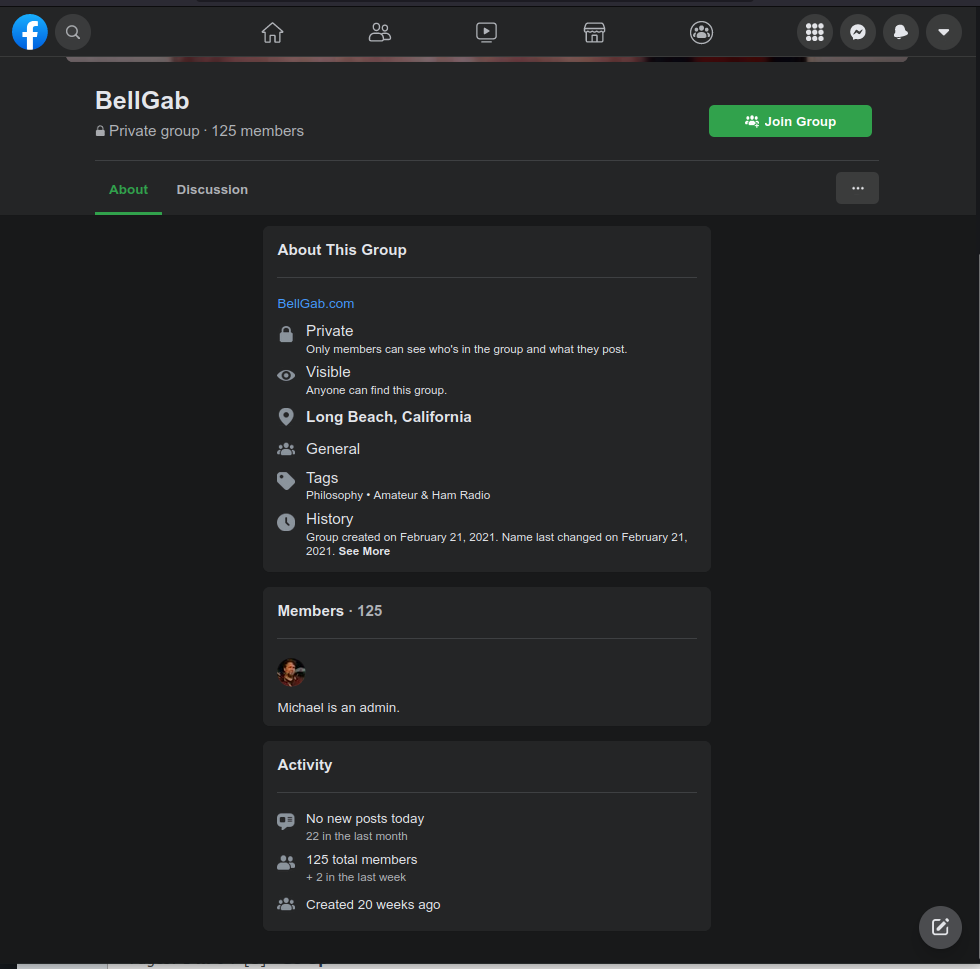
Task: Open the notifications bell icon
Action: [x=901, y=32]
